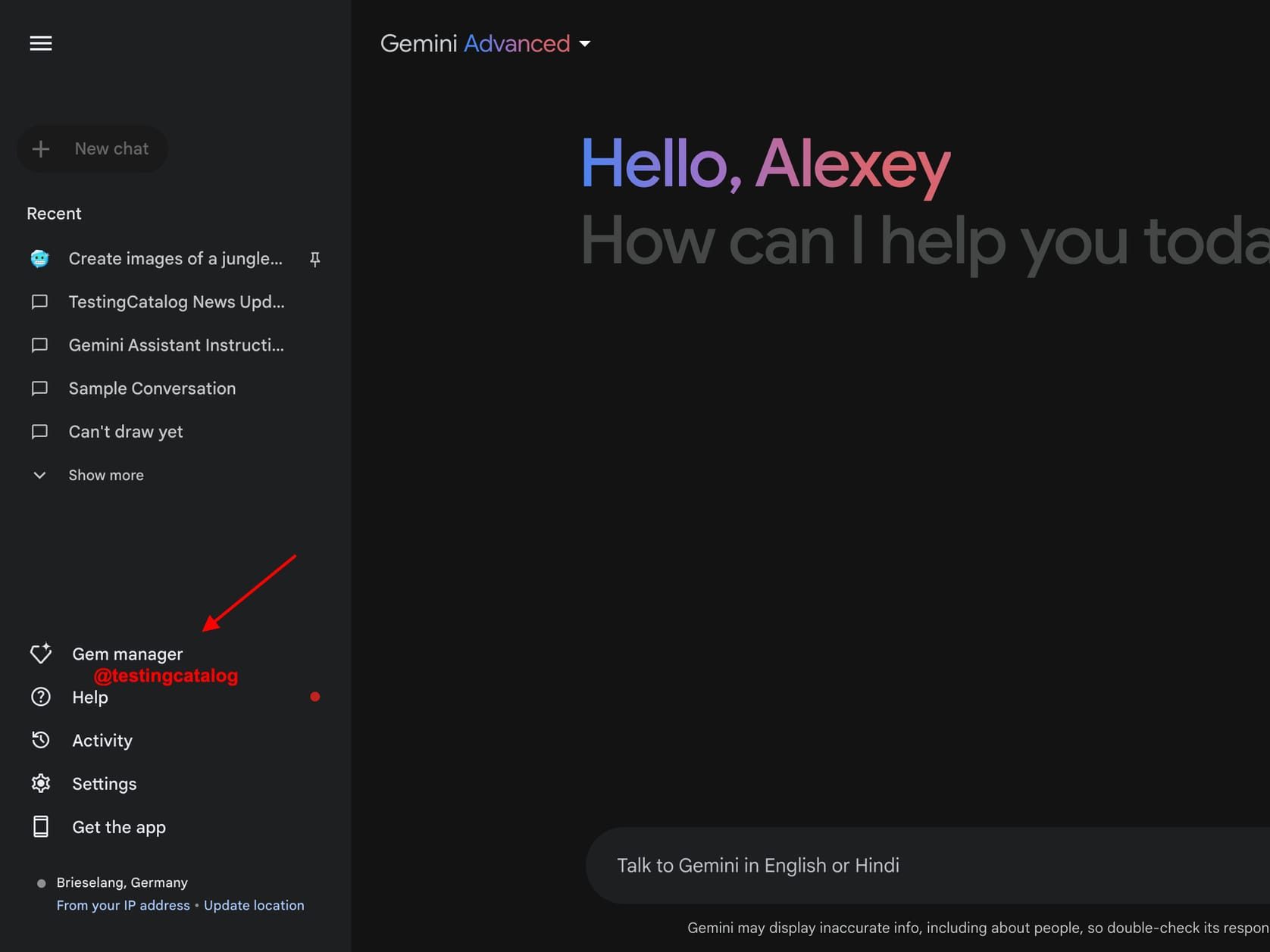Screen dimensions: 1270x952
Task: Click the Gem manager diamond icon
Action: pos(41,654)
